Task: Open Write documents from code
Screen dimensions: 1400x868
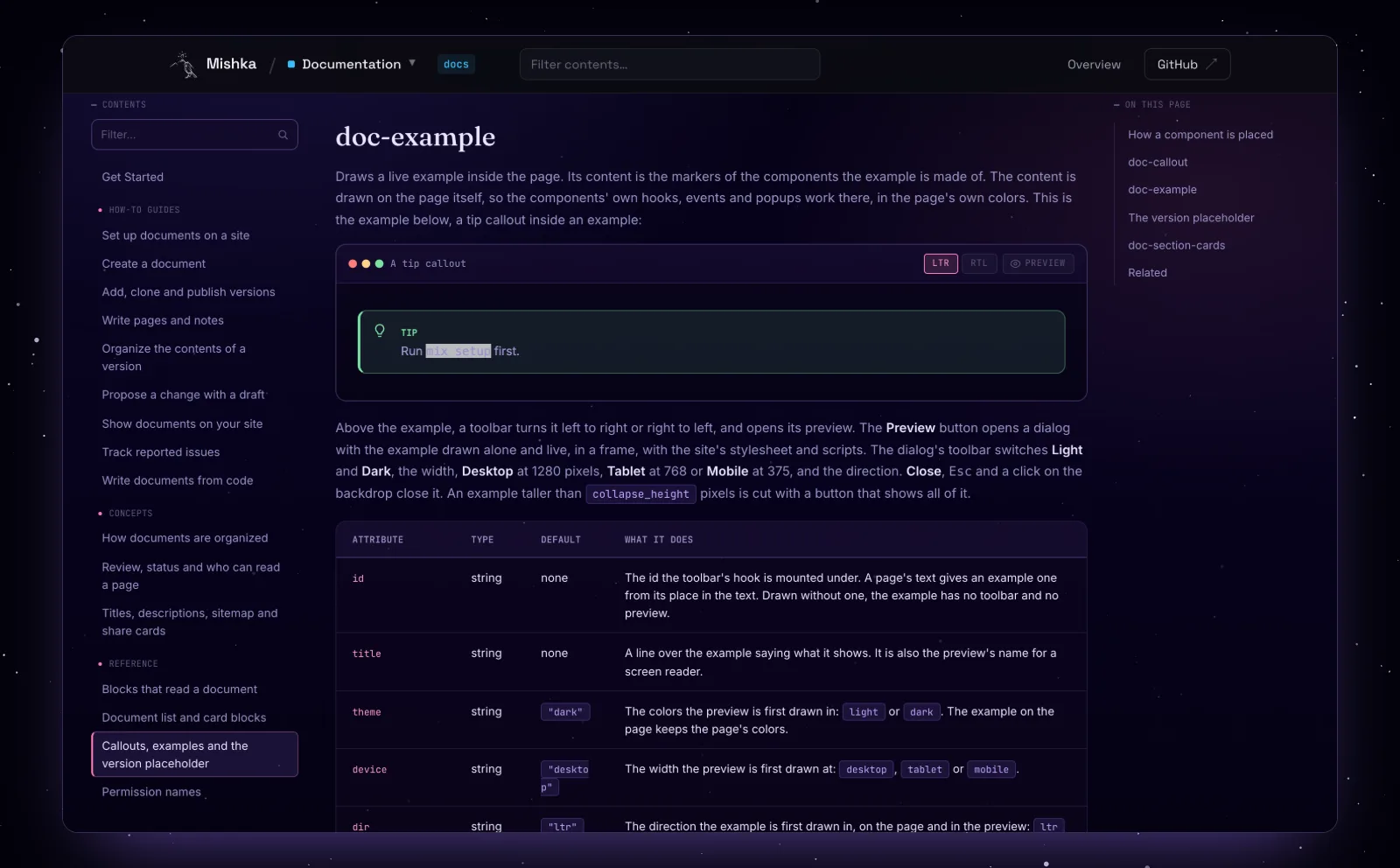Action: pyautogui.click(x=178, y=480)
